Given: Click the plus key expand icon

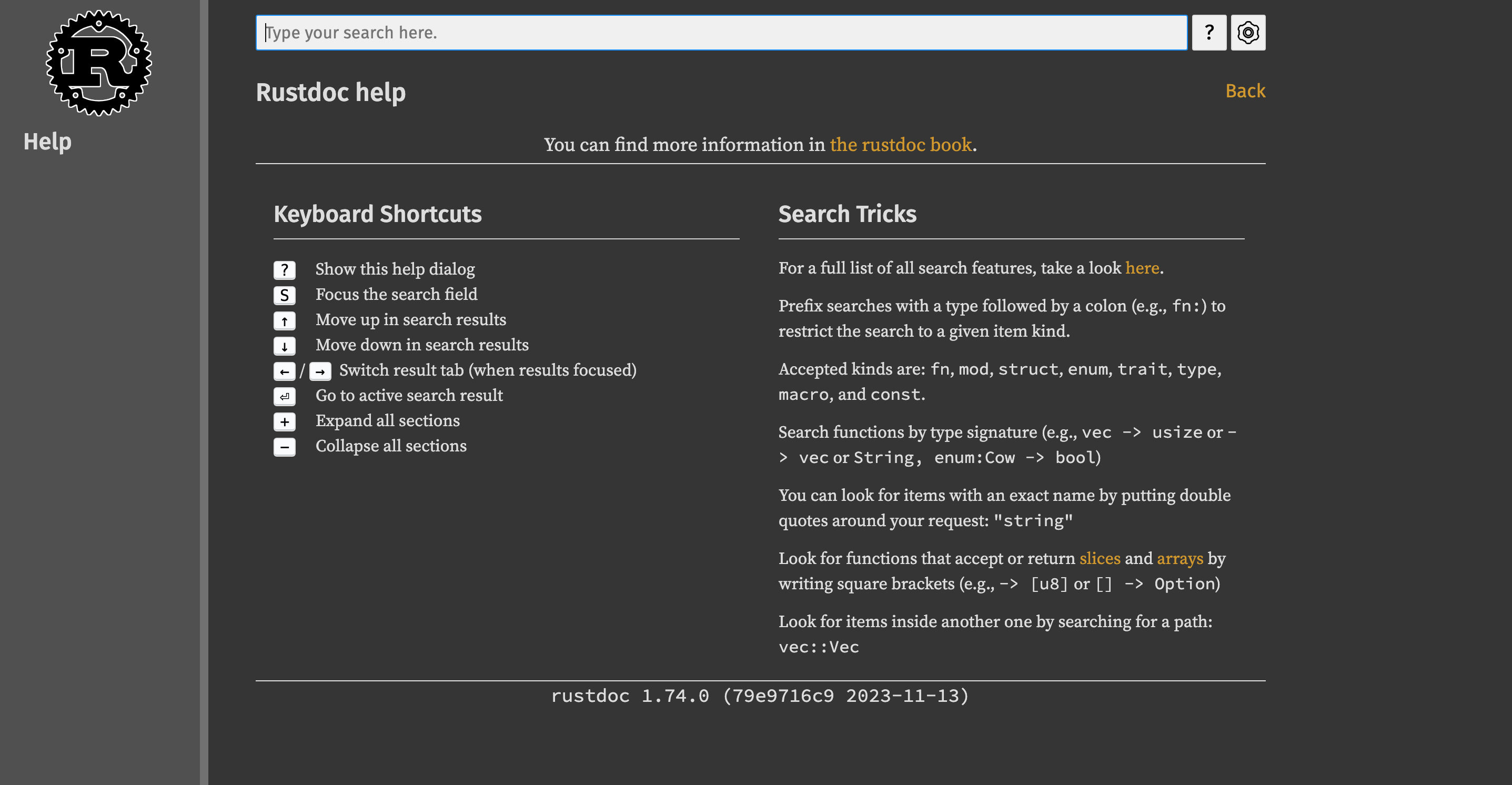Looking at the screenshot, I should (284, 421).
